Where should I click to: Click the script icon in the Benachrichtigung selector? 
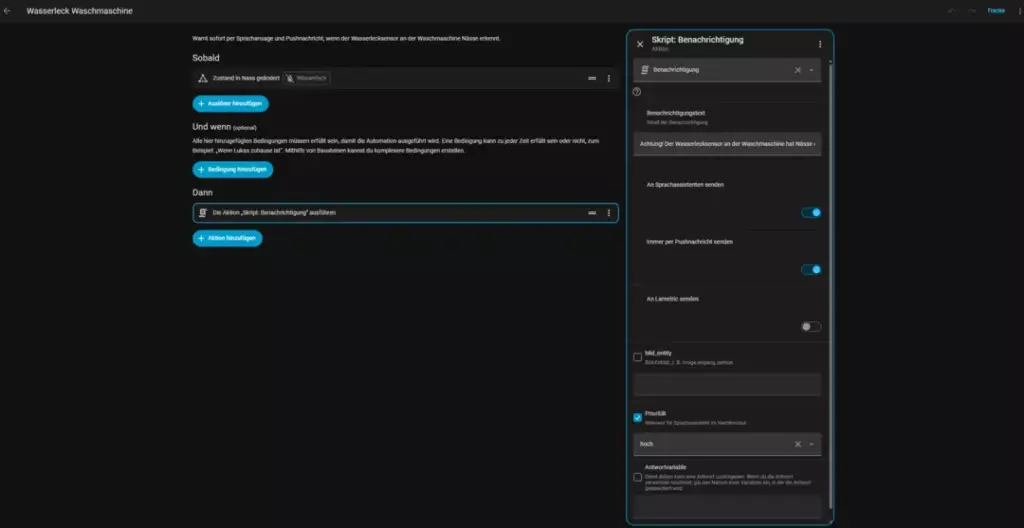click(645, 69)
